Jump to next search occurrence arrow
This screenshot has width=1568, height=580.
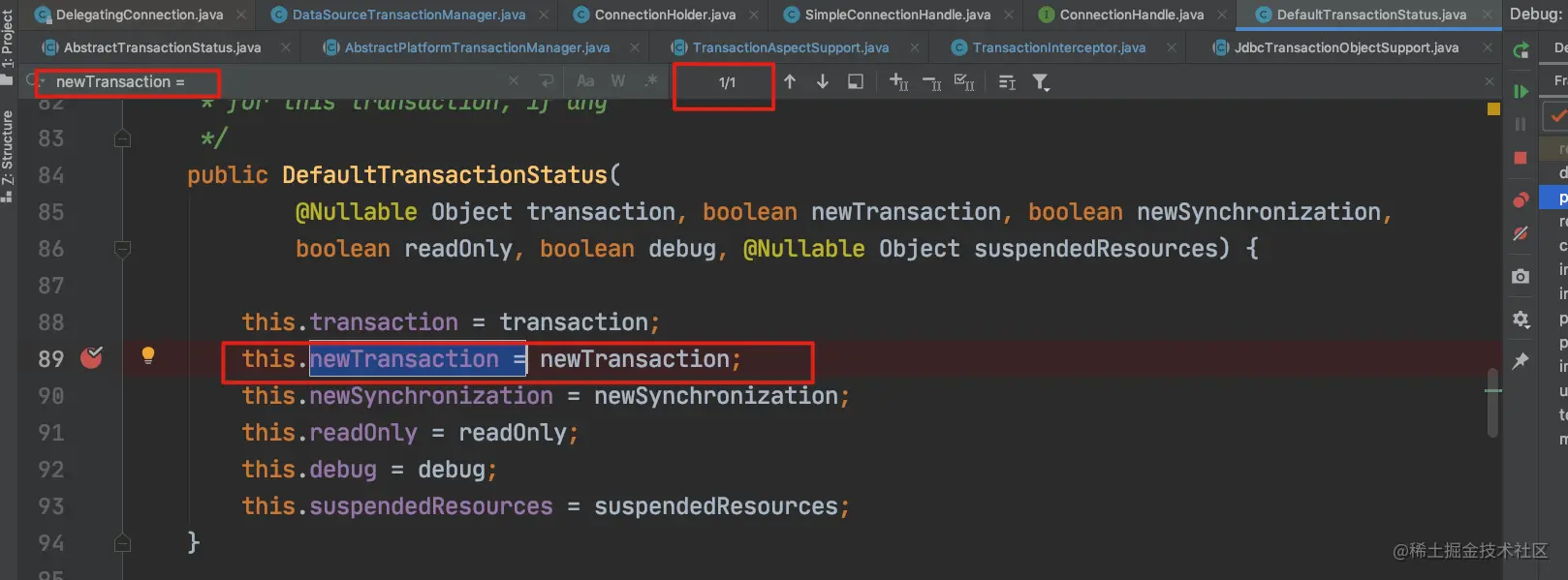coord(822,82)
